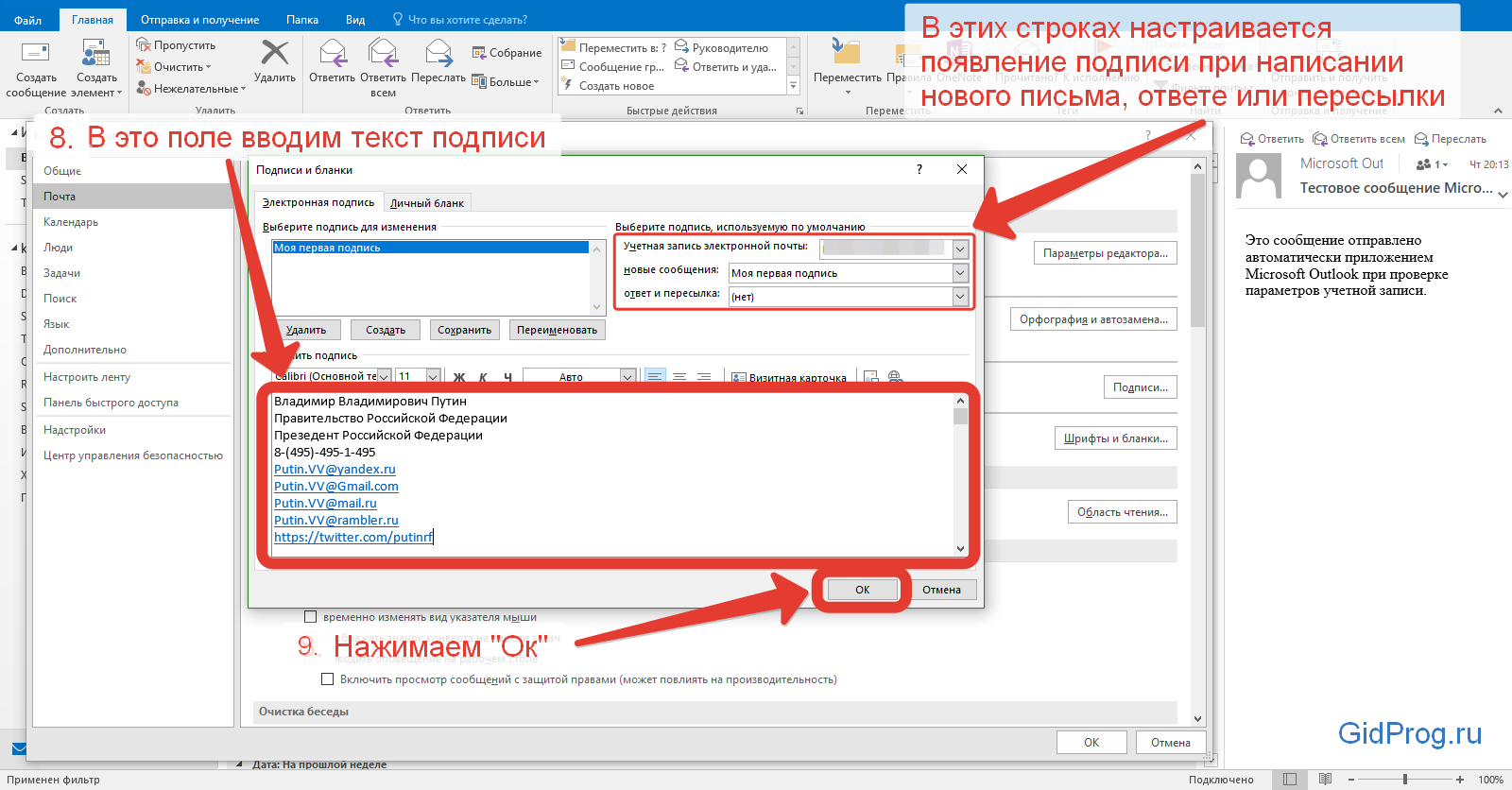This screenshot has height=790, width=1512.
Task: Click the Ответить всем ribbon icon
Action: coord(383,53)
